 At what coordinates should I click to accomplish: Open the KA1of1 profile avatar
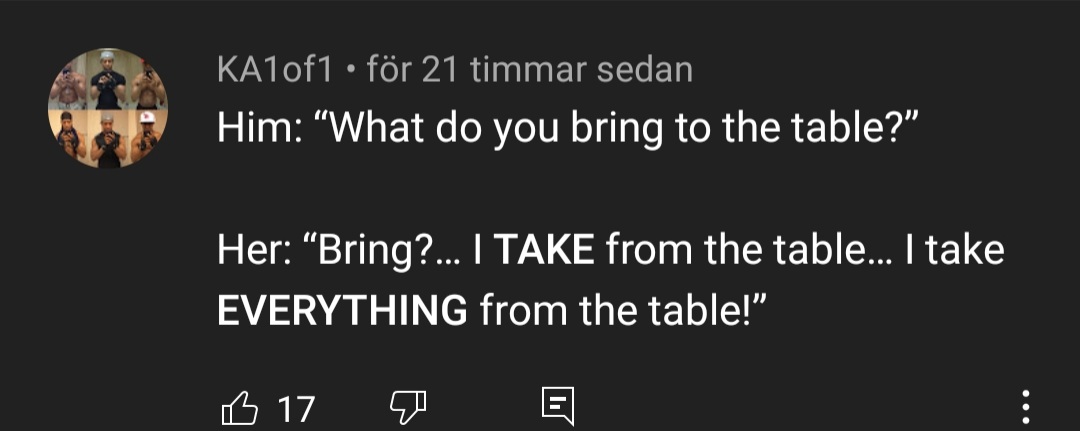point(108,108)
